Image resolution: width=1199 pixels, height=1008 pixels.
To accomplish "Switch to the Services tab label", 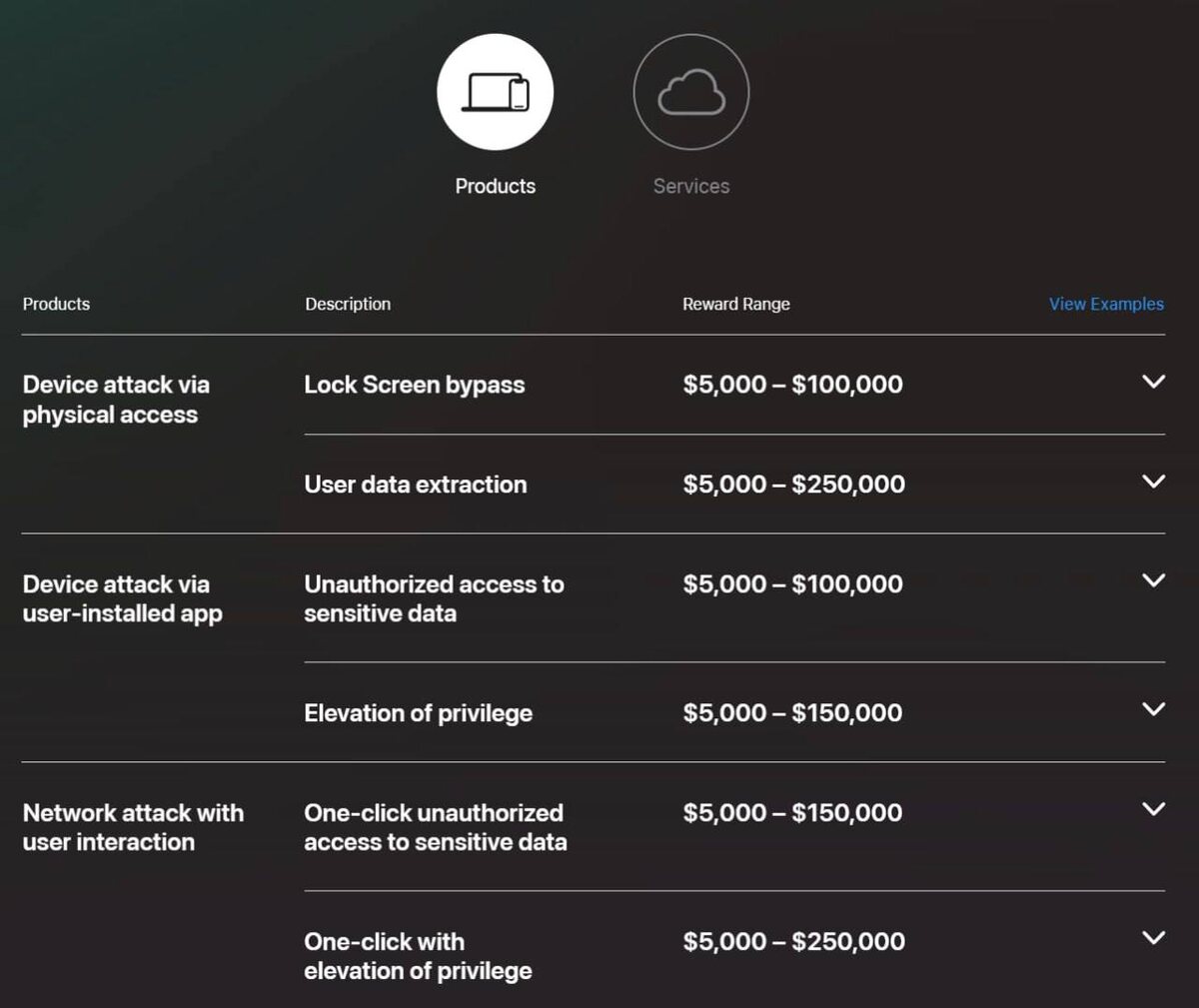I will click(x=690, y=186).
